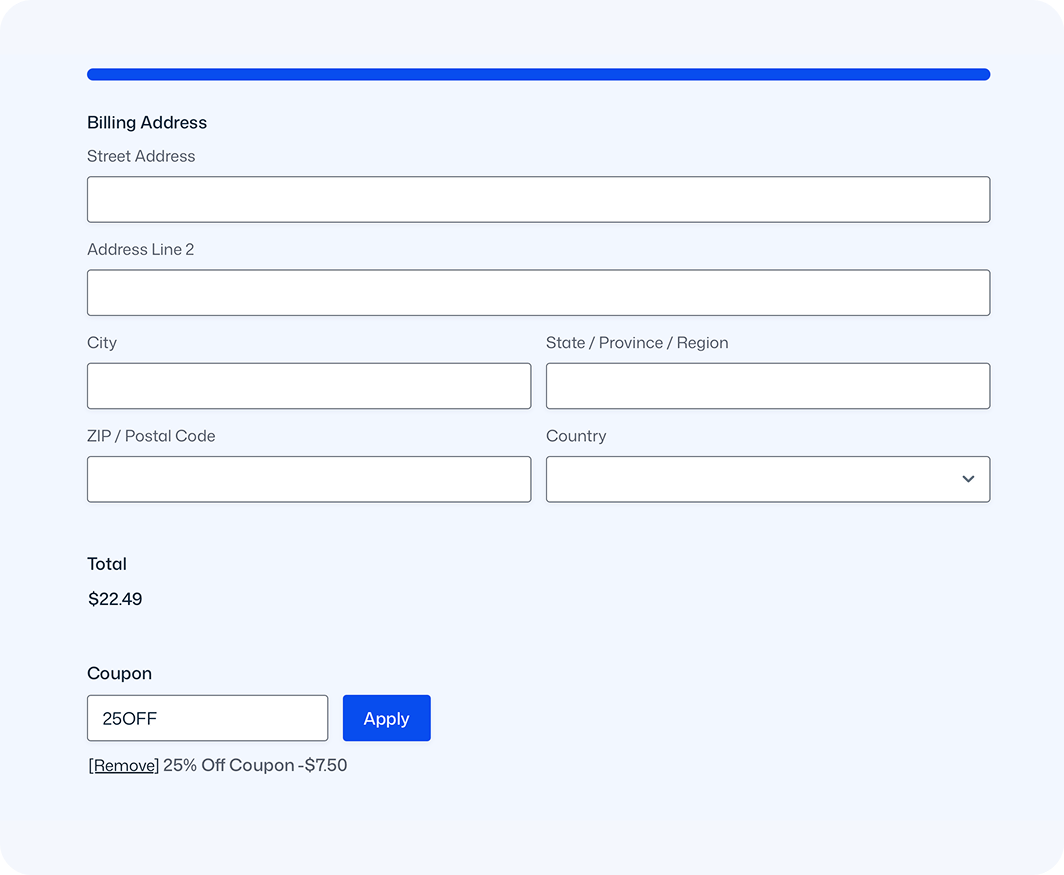Click the Coupon section heading
Screen dimensions: 1064x875
119,674
